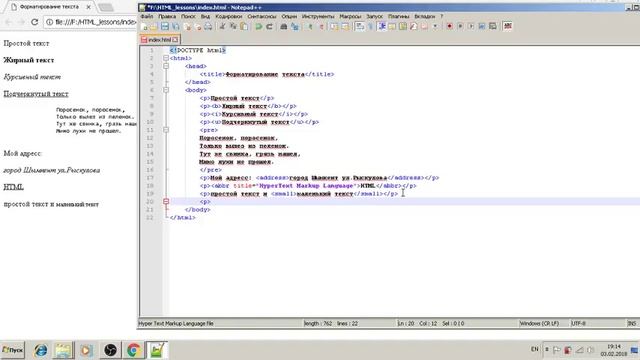Reload the page in the browser
Screen dimensions: 640x360
(35, 22)
